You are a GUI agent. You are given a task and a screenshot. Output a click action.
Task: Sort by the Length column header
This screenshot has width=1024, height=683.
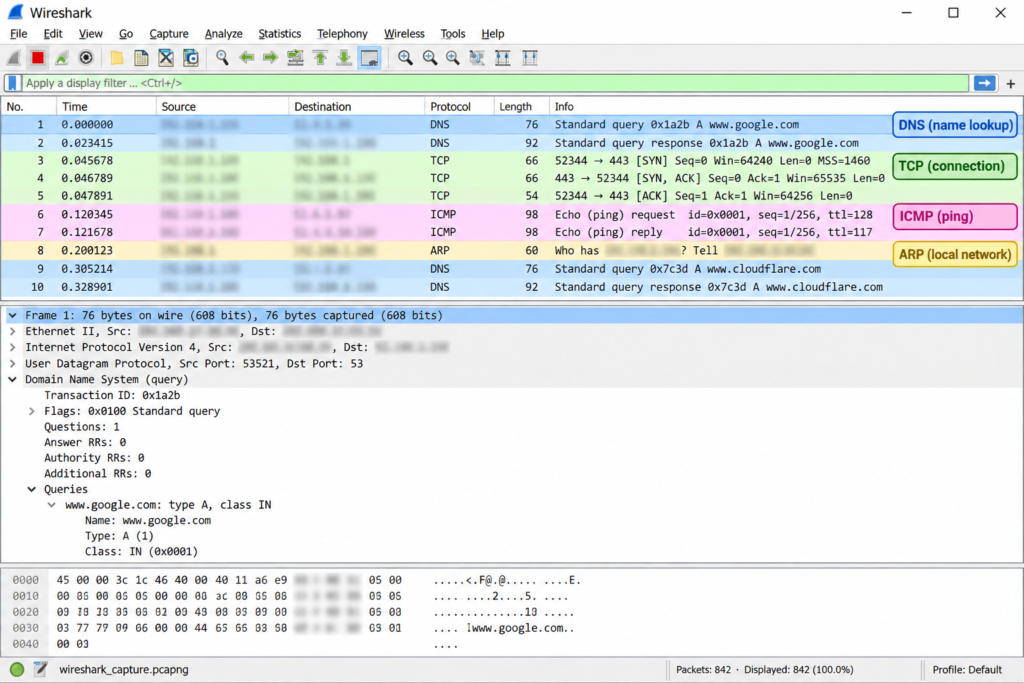tap(521, 106)
